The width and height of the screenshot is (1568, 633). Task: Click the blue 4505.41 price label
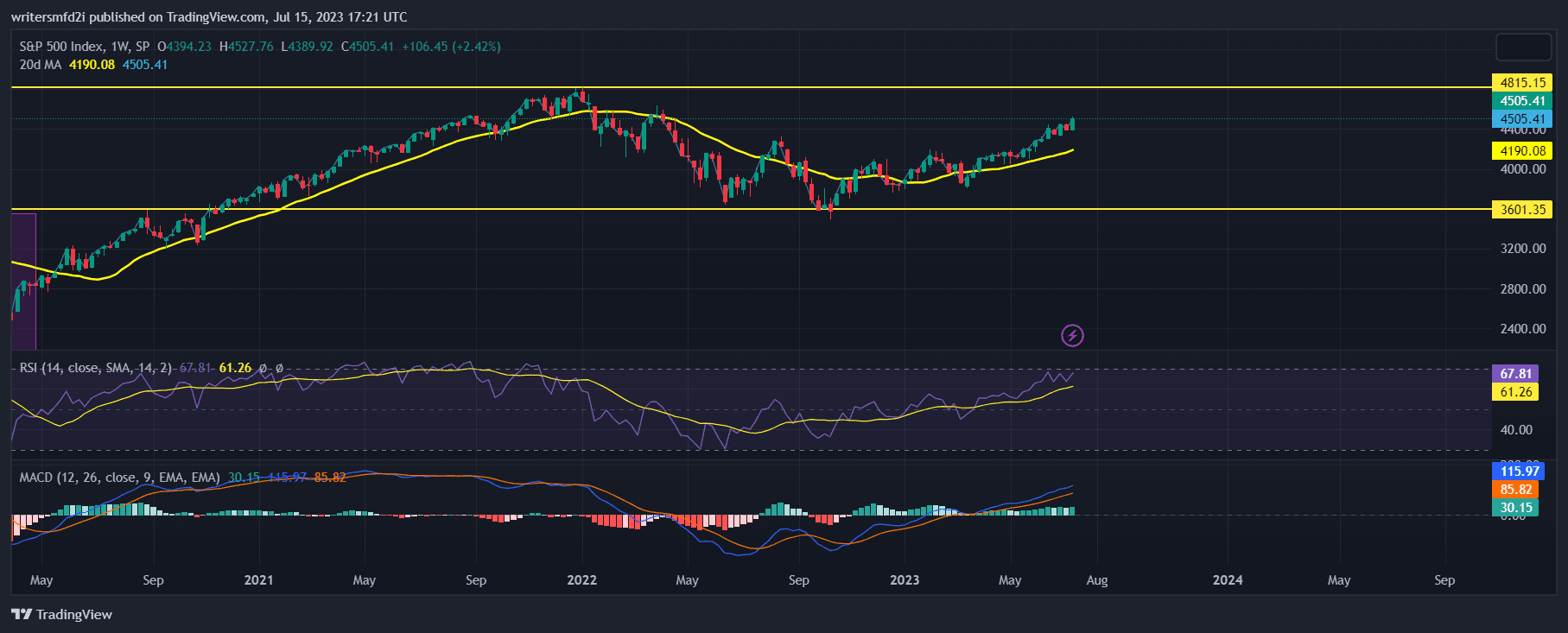(x=1521, y=119)
